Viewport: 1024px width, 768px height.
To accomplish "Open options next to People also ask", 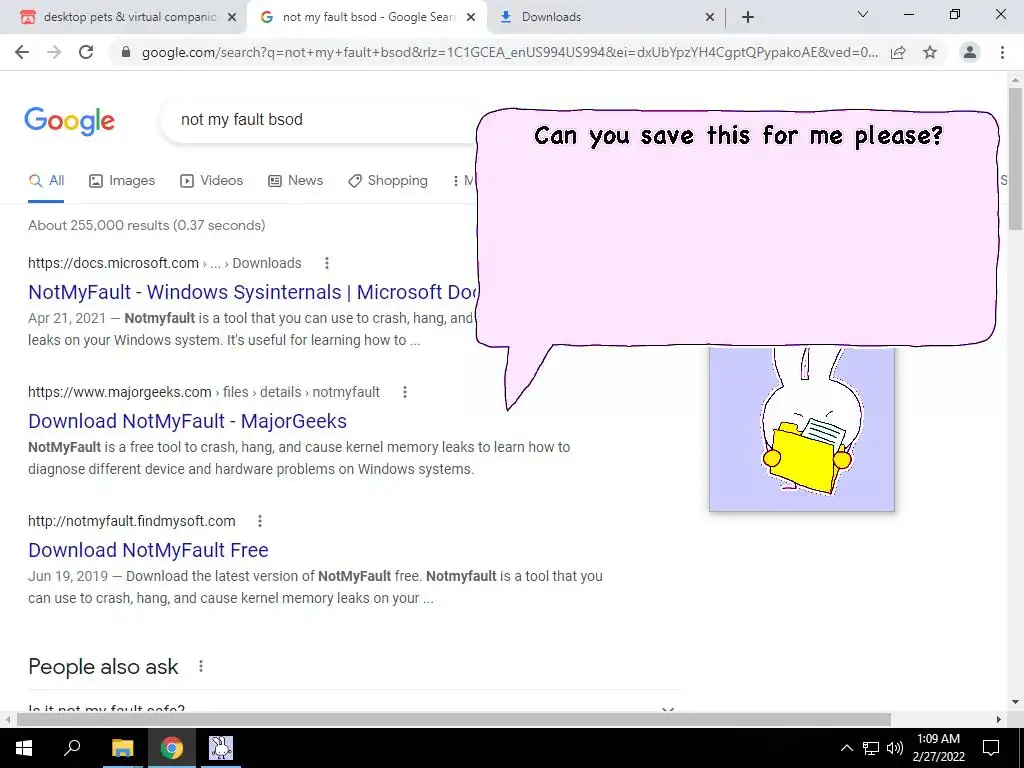I will (x=201, y=666).
